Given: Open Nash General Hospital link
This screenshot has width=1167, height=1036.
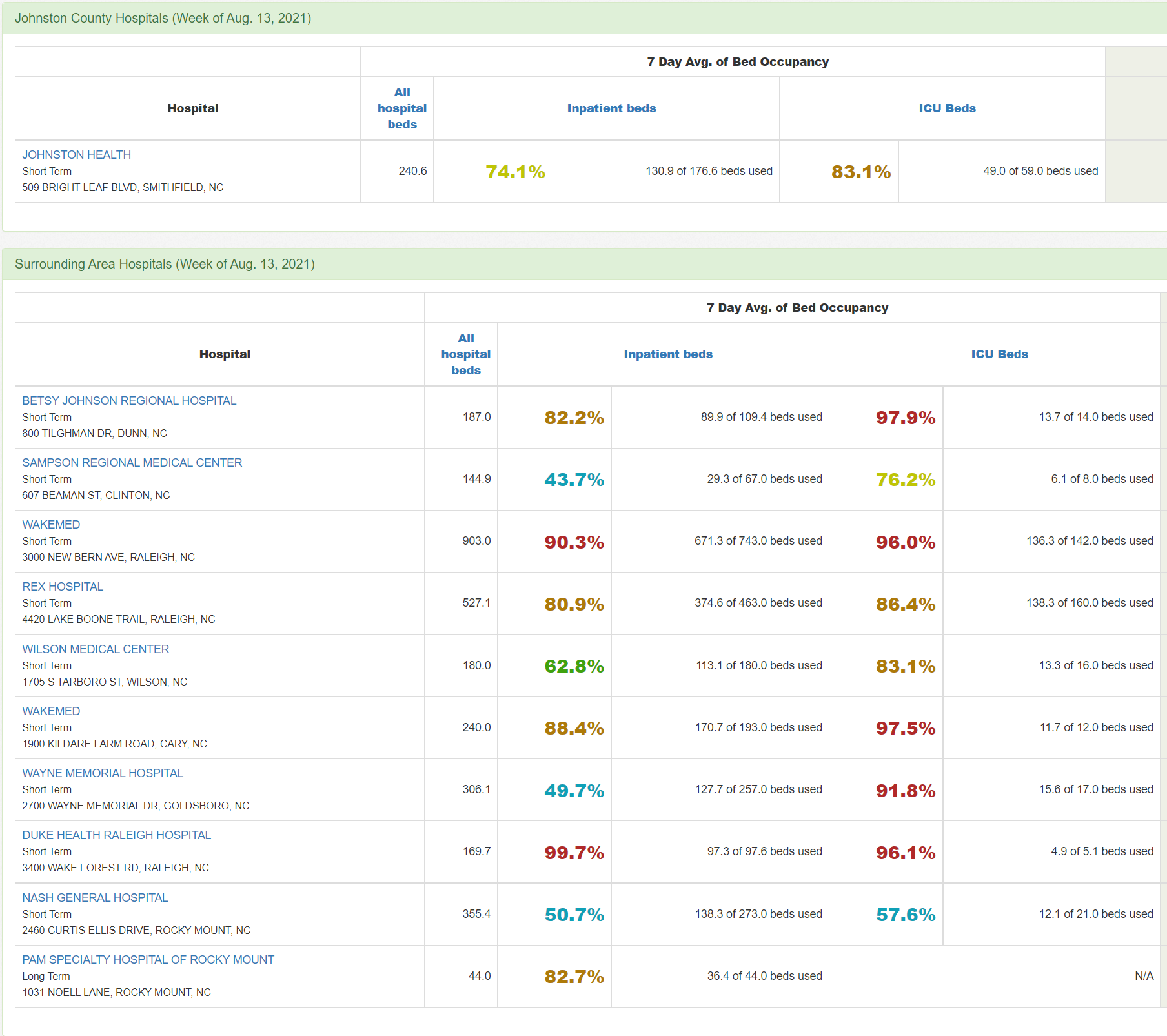Looking at the screenshot, I should pos(95,898).
